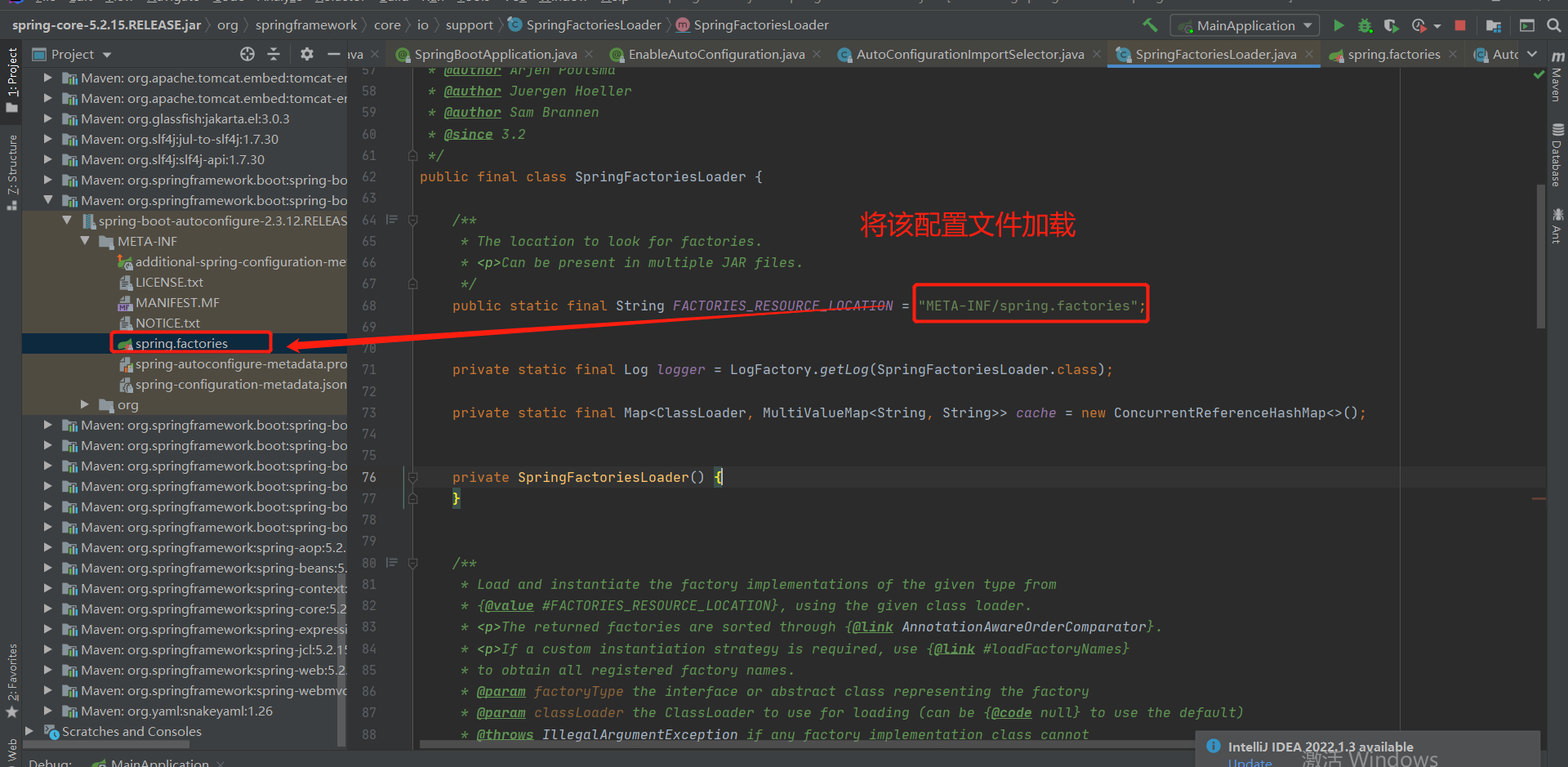Show hidden editor tabs chevron
The width and height of the screenshot is (1568, 767).
pyautogui.click(x=1532, y=54)
